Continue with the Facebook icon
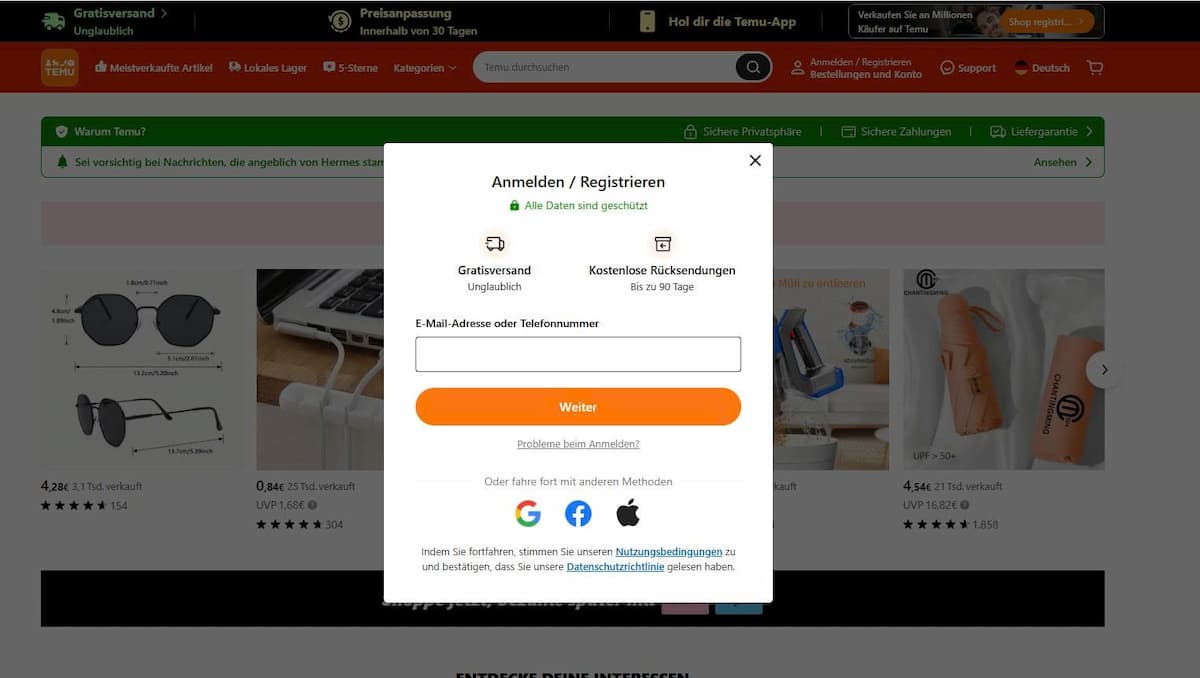 [578, 514]
